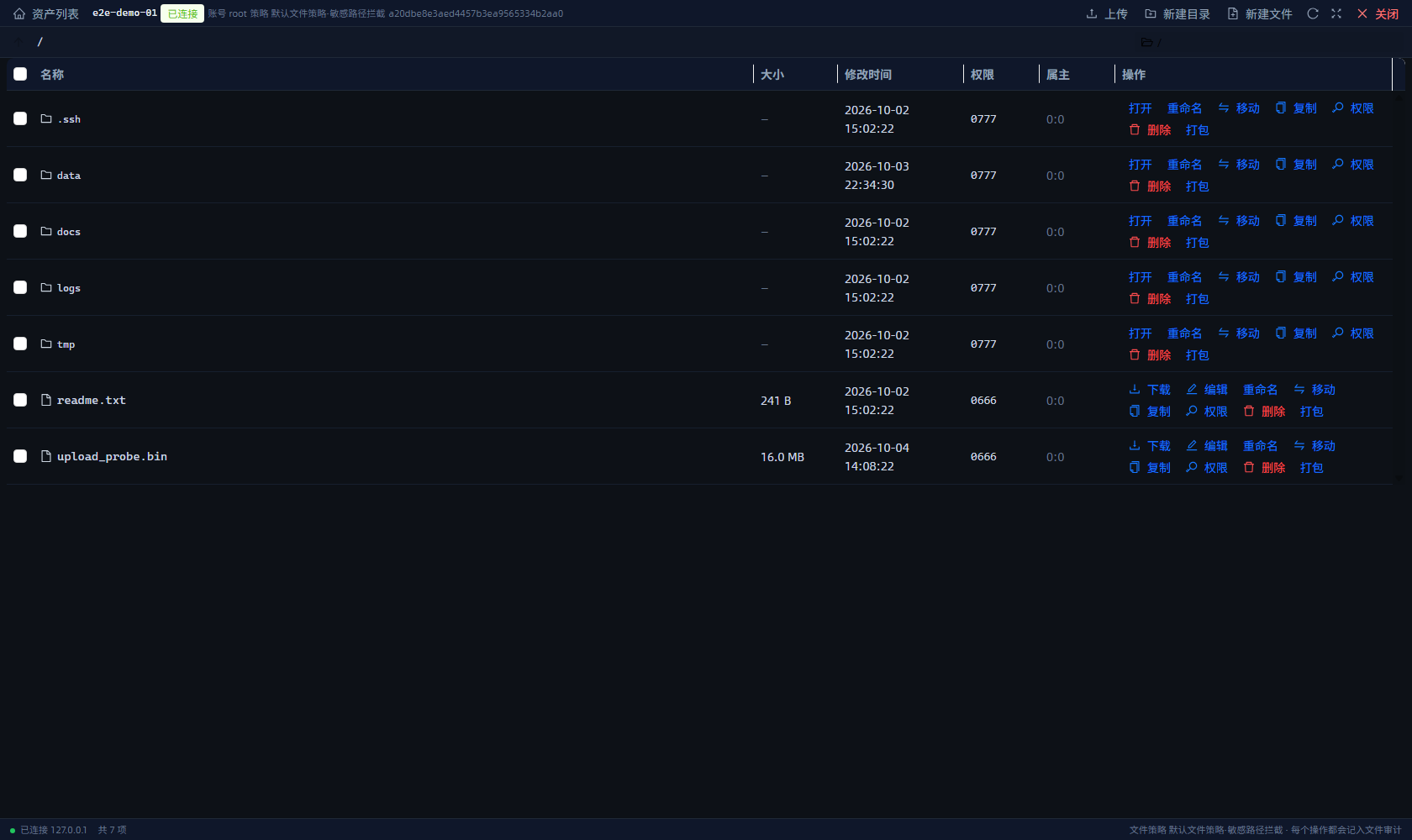Download the readme.txt file
1412x840 pixels.
pyautogui.click(x=1150, y=390)
